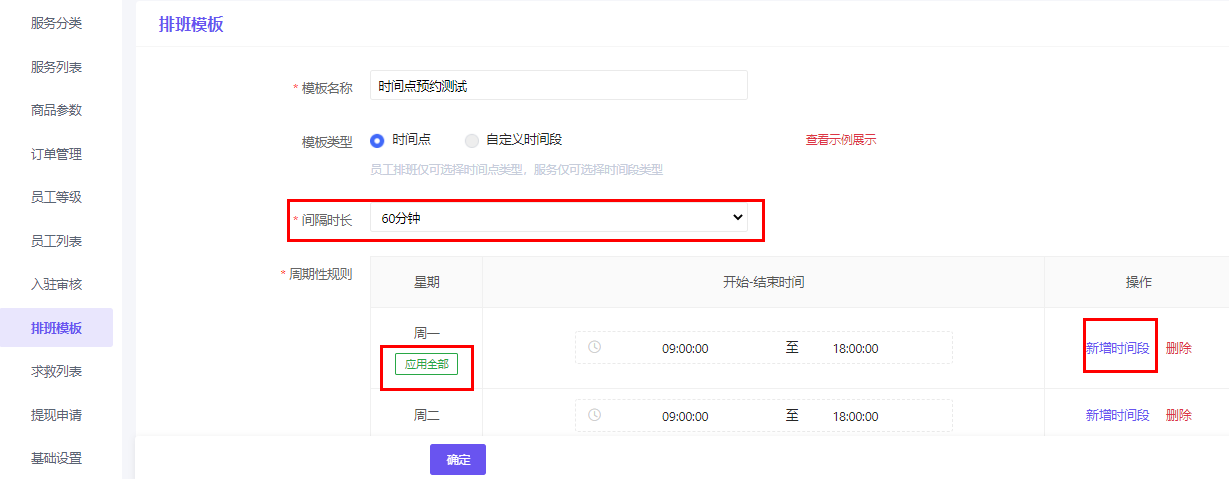Select 提现申请 in the sidebar menu
This screenshot has height=479, width=1229.
click(x=56, y=415)
